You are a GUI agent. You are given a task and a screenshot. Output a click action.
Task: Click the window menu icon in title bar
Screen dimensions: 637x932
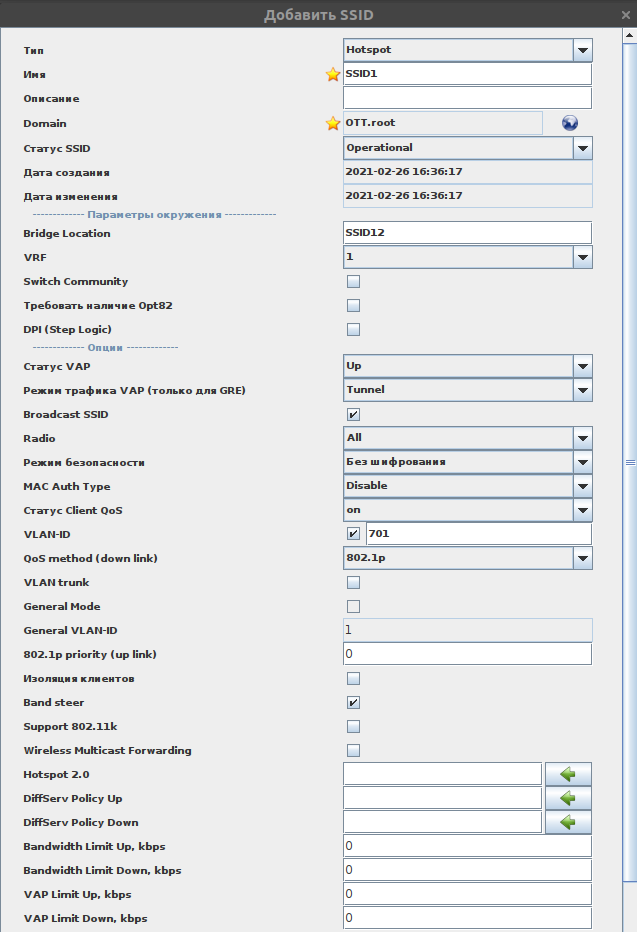[x=625, y=14]
